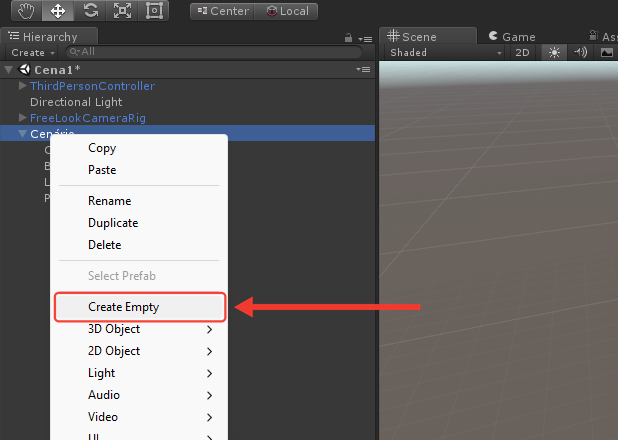Choose Delete from the context menu
This screenshot has width=618, height=440.
pyautogui.click(x=139, y=245)
